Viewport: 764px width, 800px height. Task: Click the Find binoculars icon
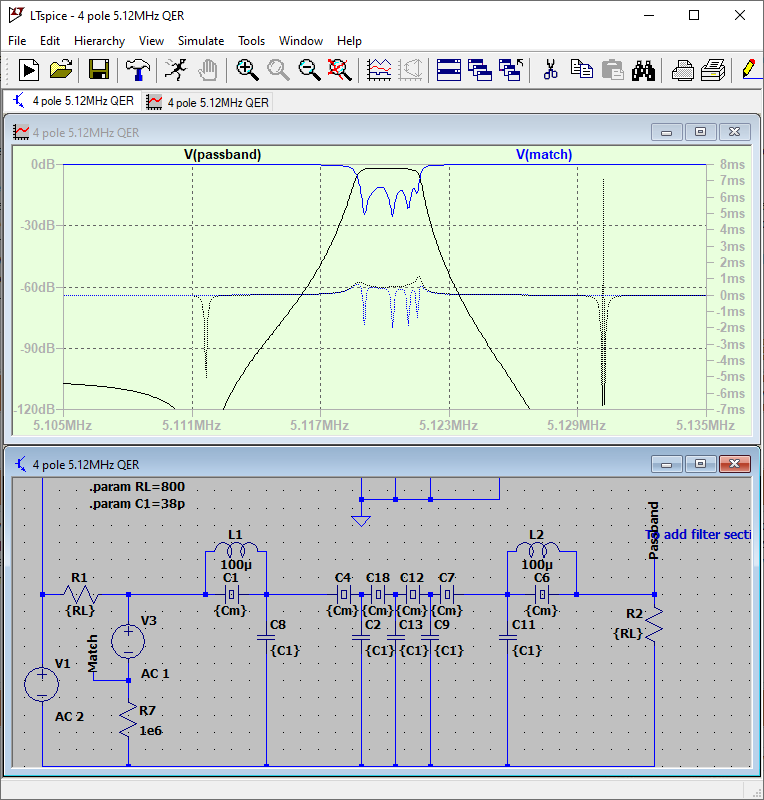[643, 69]
